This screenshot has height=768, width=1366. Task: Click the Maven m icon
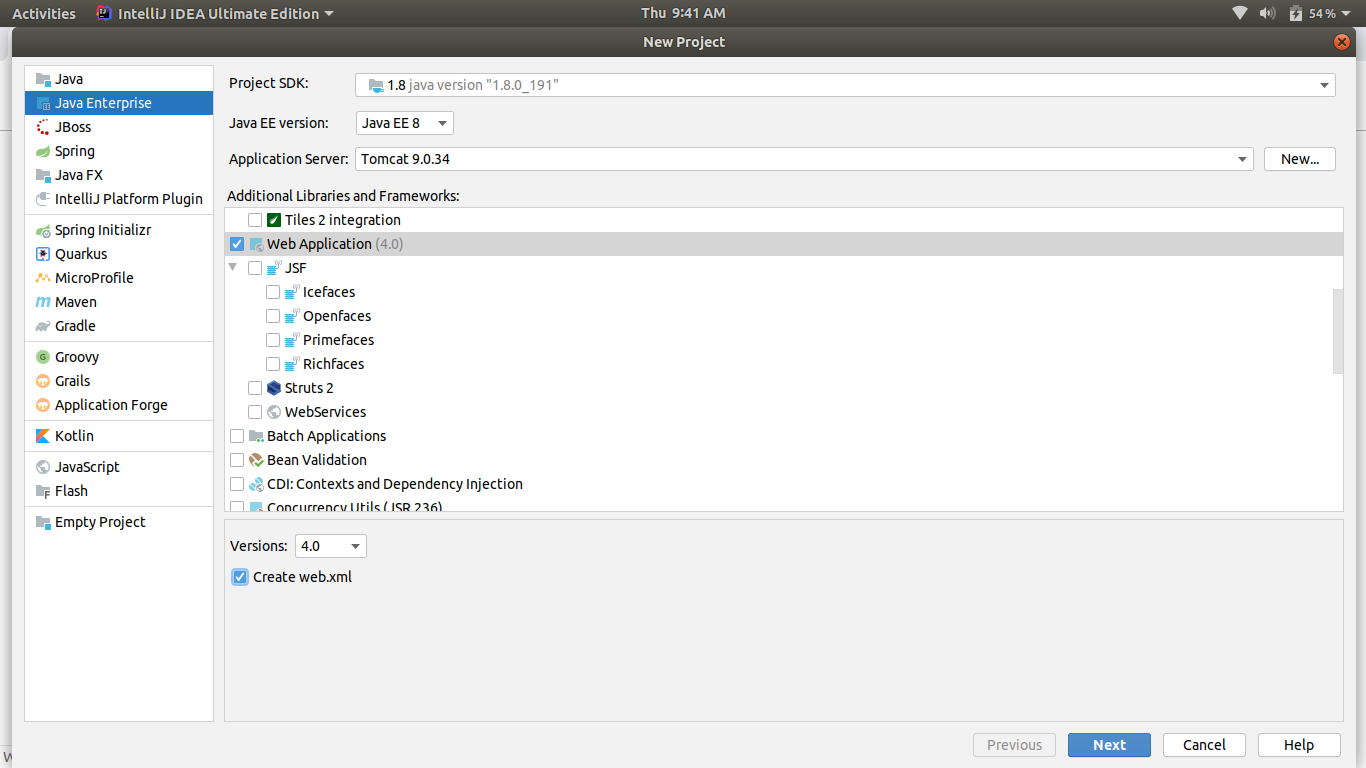click(x=43, y=302)
